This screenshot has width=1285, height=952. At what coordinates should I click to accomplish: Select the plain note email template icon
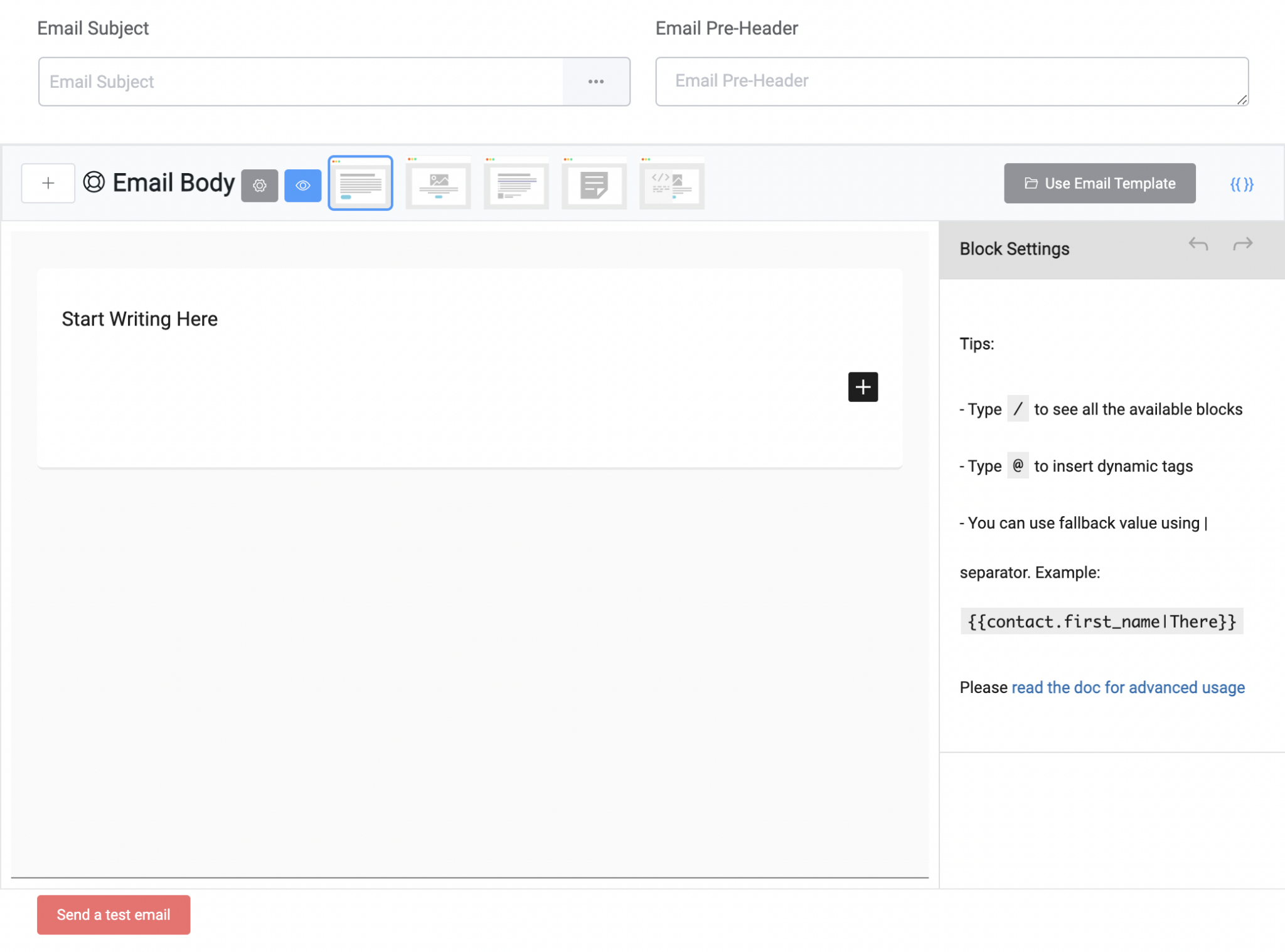click(594, 183)
